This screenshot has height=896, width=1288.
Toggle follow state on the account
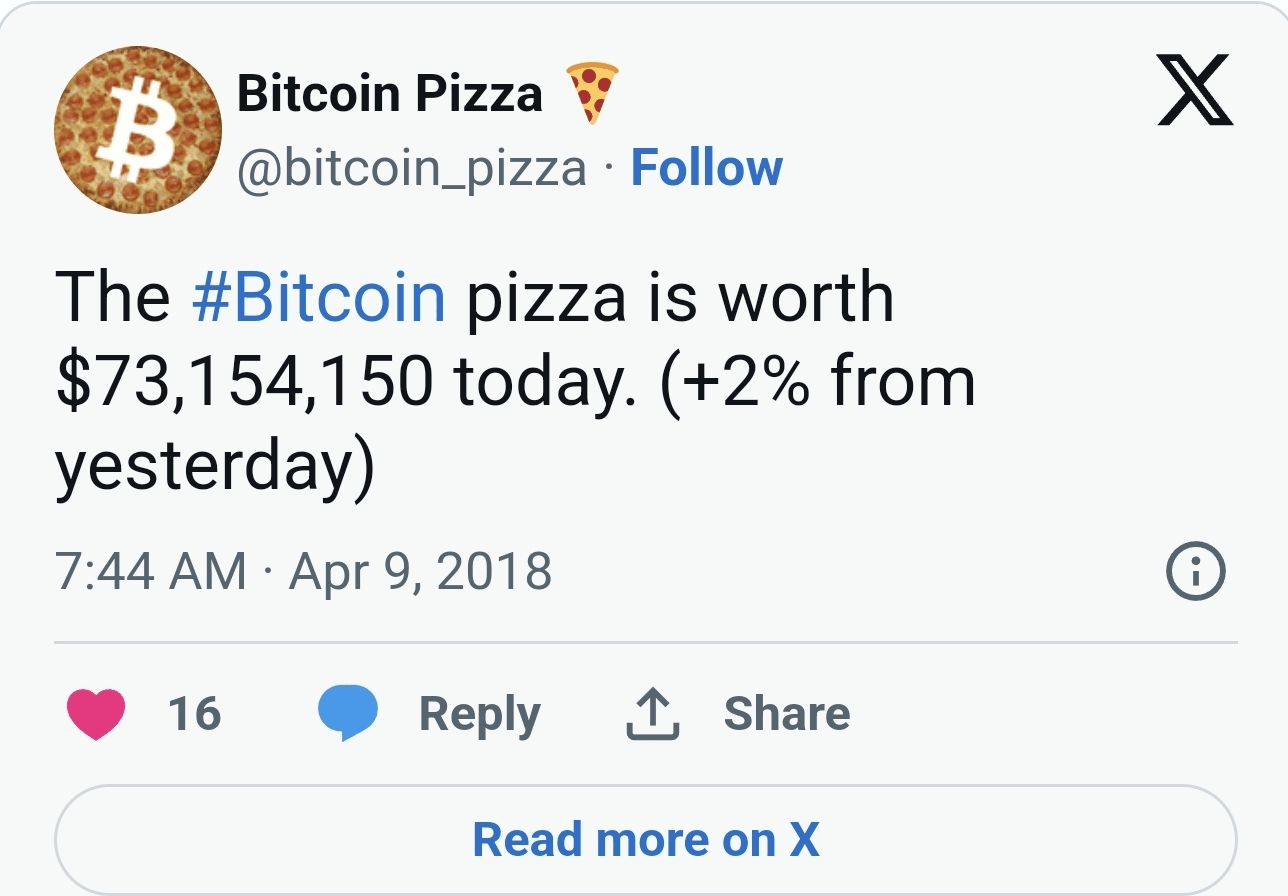point(706,168)
